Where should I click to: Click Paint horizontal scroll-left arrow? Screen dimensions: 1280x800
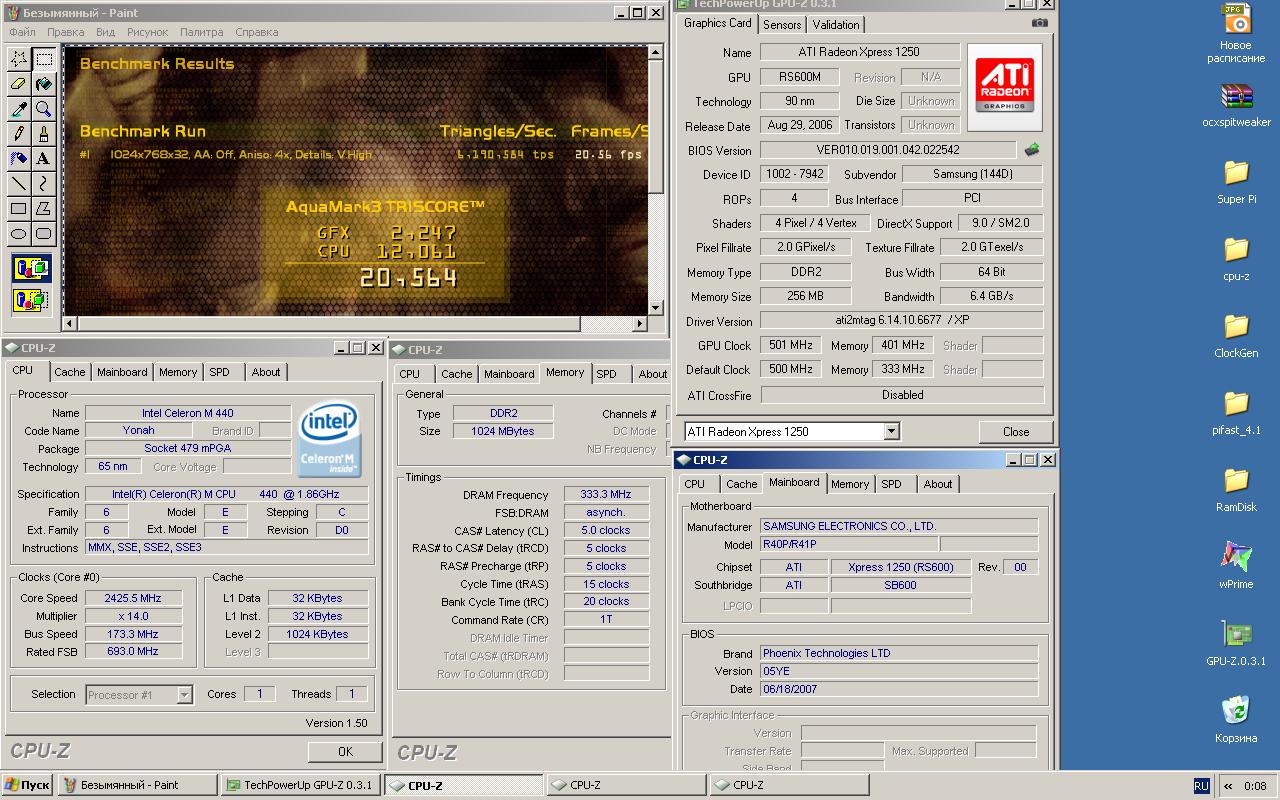(70, 324)
